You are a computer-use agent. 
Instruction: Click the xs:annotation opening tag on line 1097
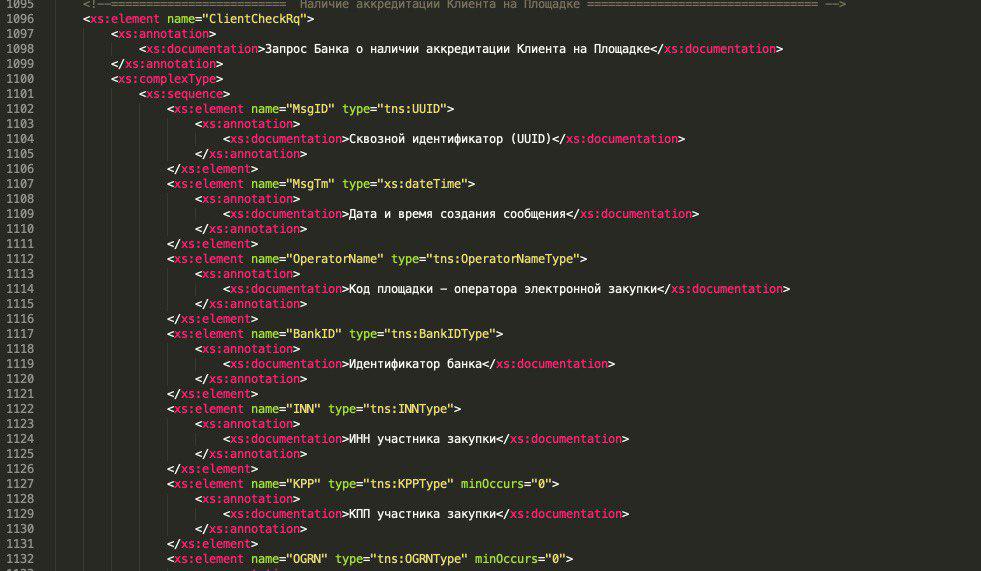pos(163,34)
